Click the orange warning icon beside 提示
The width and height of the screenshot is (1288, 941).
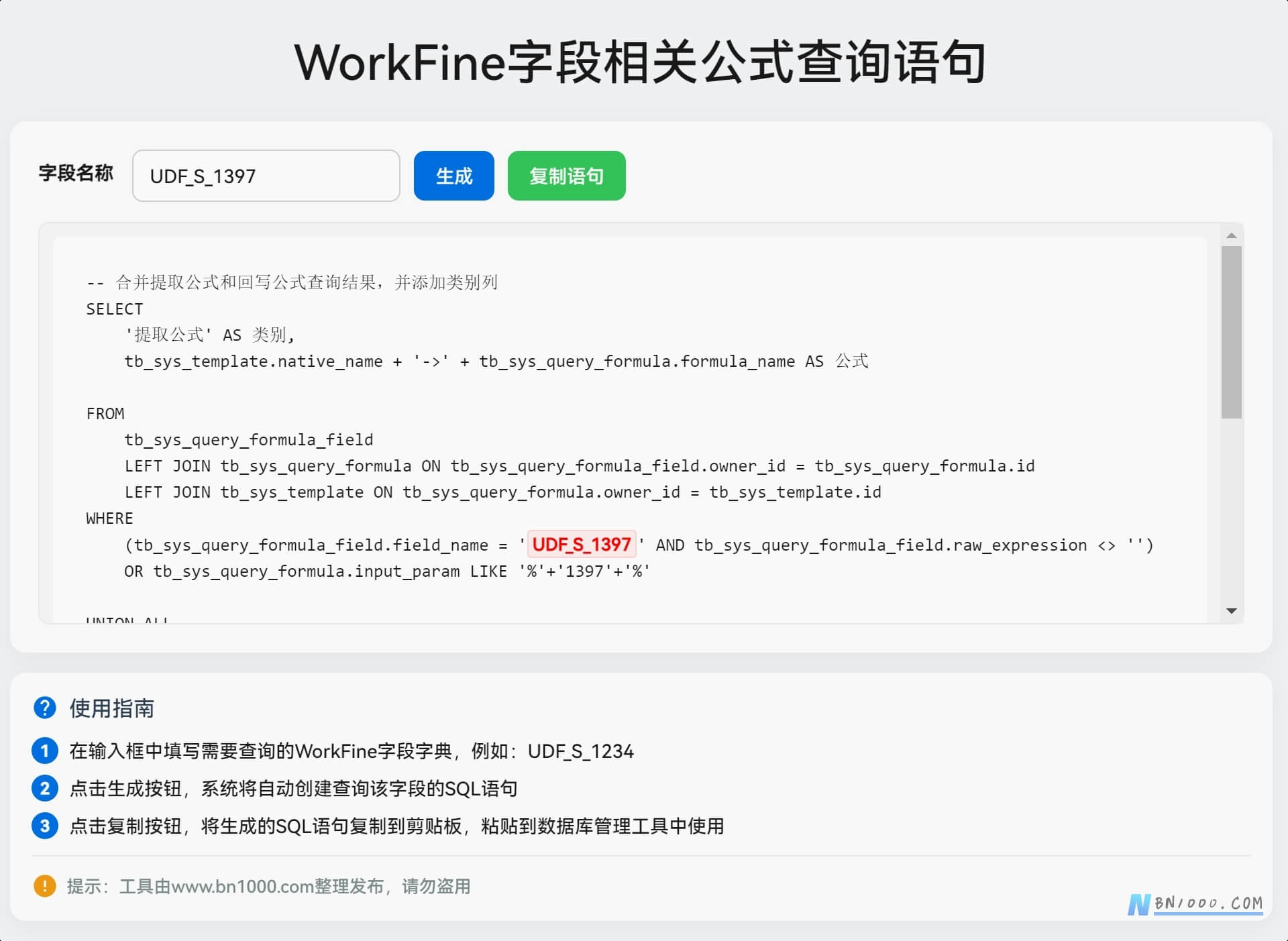44,886
